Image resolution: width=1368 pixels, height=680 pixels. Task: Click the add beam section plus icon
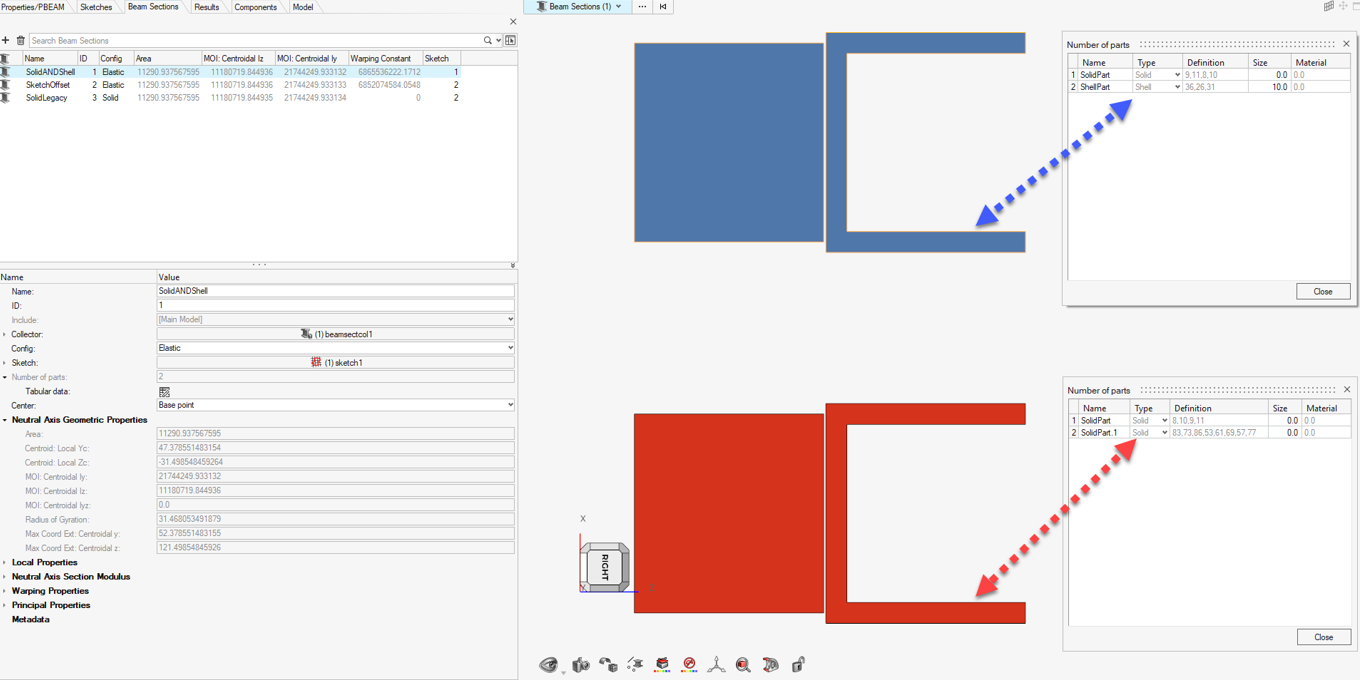pos(6,41)
